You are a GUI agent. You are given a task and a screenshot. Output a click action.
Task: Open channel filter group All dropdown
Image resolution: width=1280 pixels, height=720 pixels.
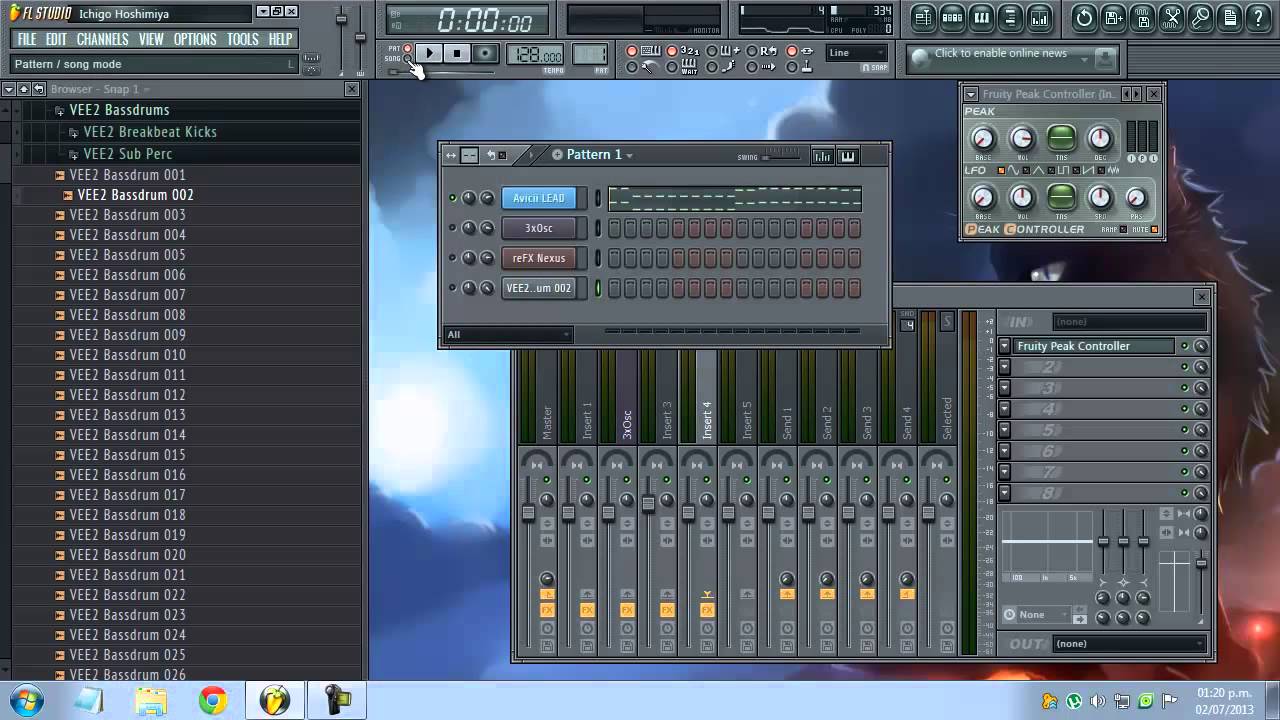point(508,334)
